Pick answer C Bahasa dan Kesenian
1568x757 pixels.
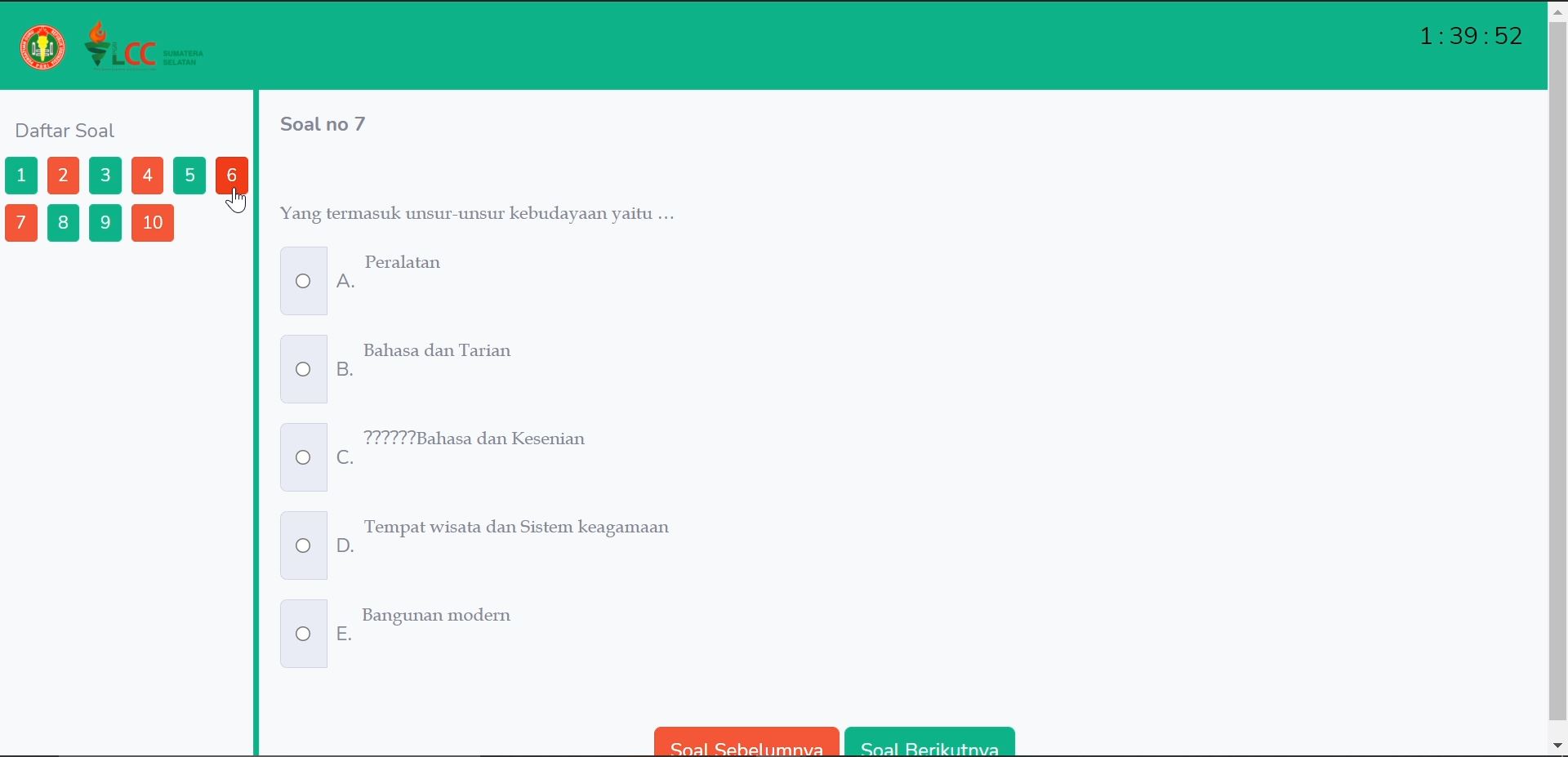tap(303, 457)
